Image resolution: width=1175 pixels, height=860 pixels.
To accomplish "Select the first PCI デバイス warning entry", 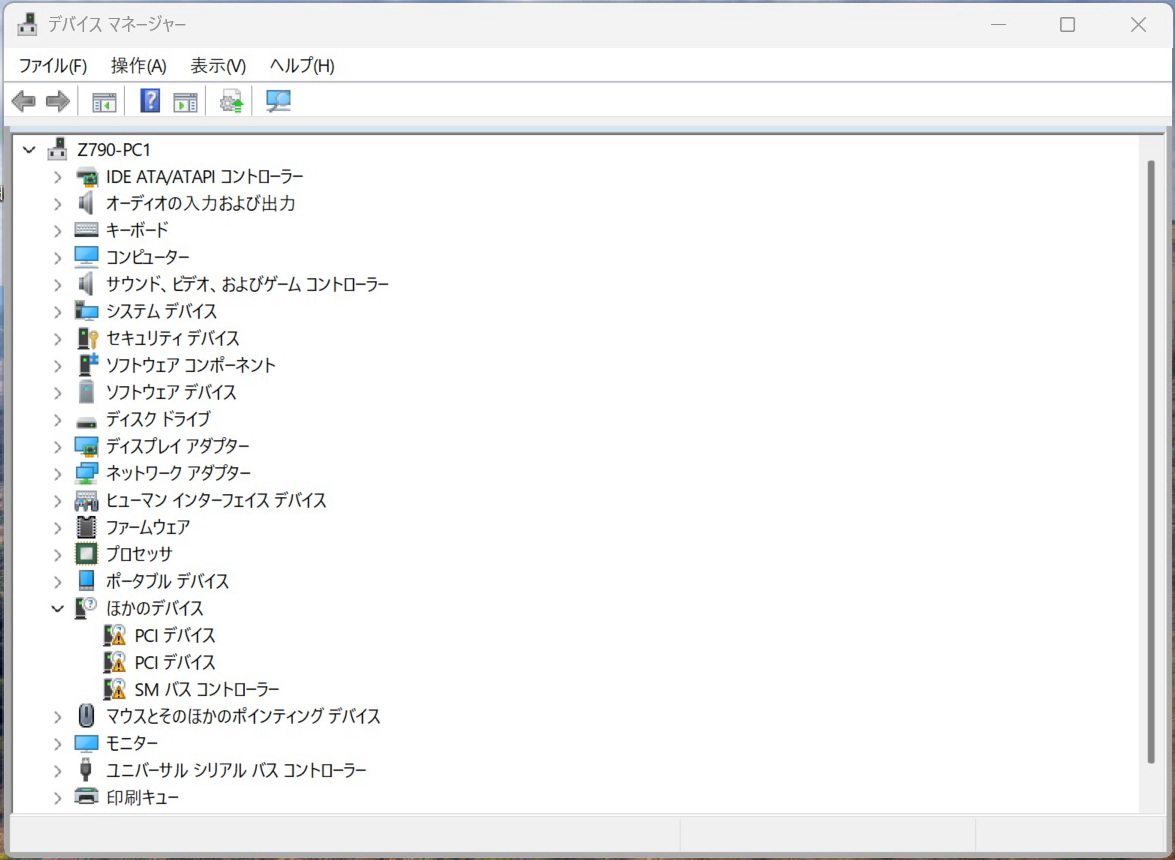I will 174,635.
